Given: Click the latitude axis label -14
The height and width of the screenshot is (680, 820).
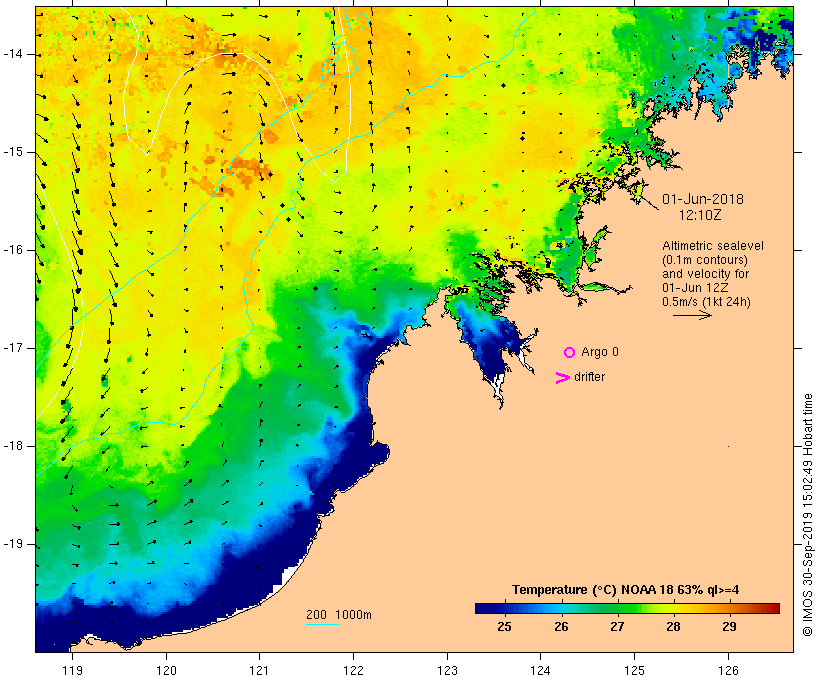Looking at the screenshot, I should tap(12, 54).
